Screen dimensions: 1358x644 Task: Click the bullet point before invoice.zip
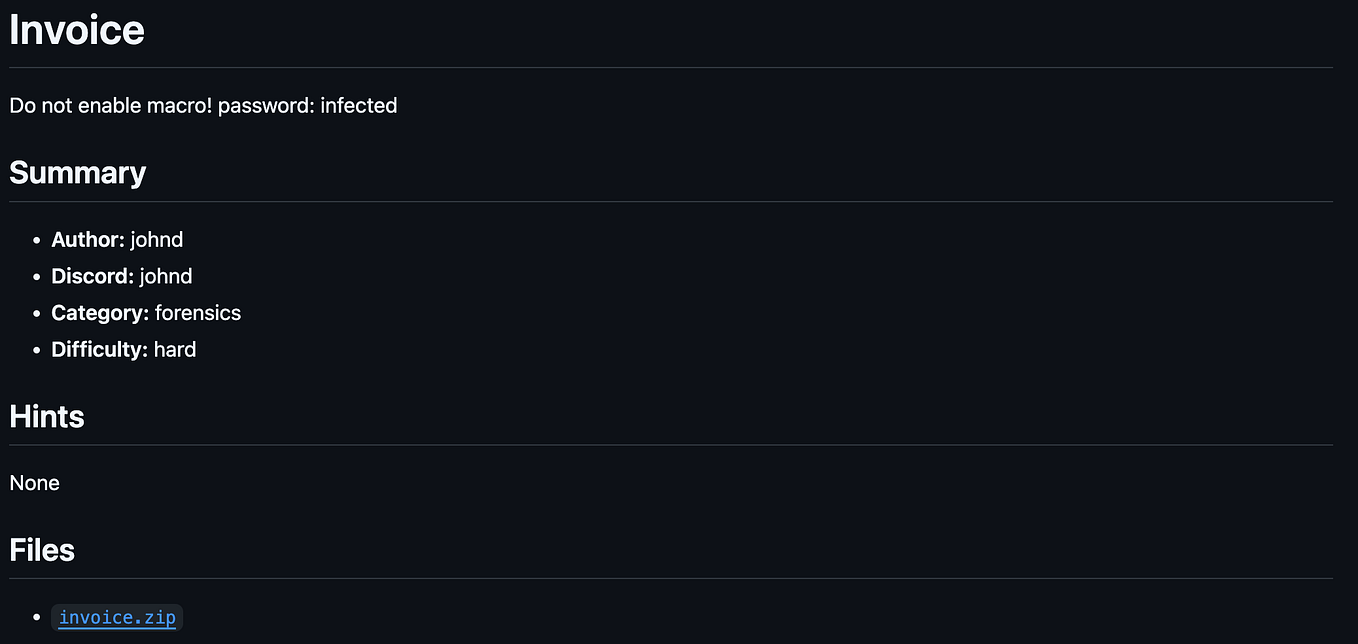coord(38,618)
